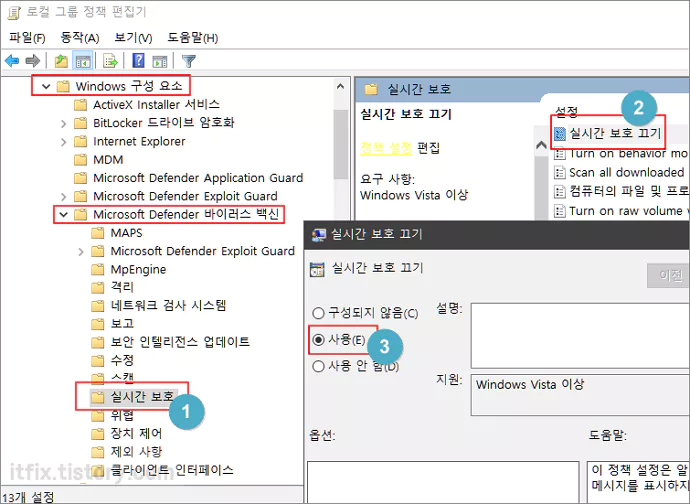Screen dimensions: 690x504
Task: Click the Export list toolbar icon
Action: pyautogui.click(x=110, y=61)
